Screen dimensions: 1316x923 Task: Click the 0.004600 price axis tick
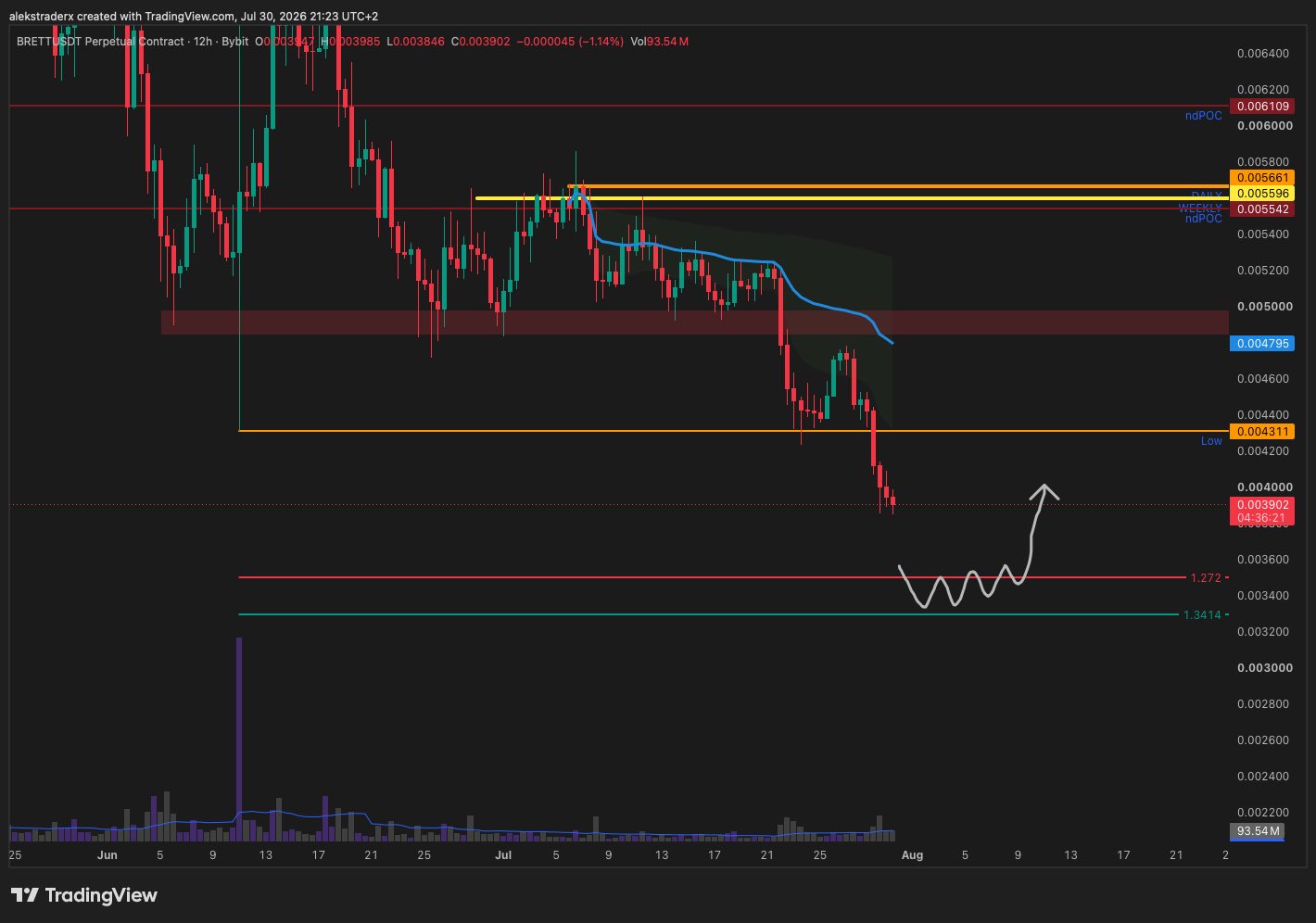coord(1262,379)
